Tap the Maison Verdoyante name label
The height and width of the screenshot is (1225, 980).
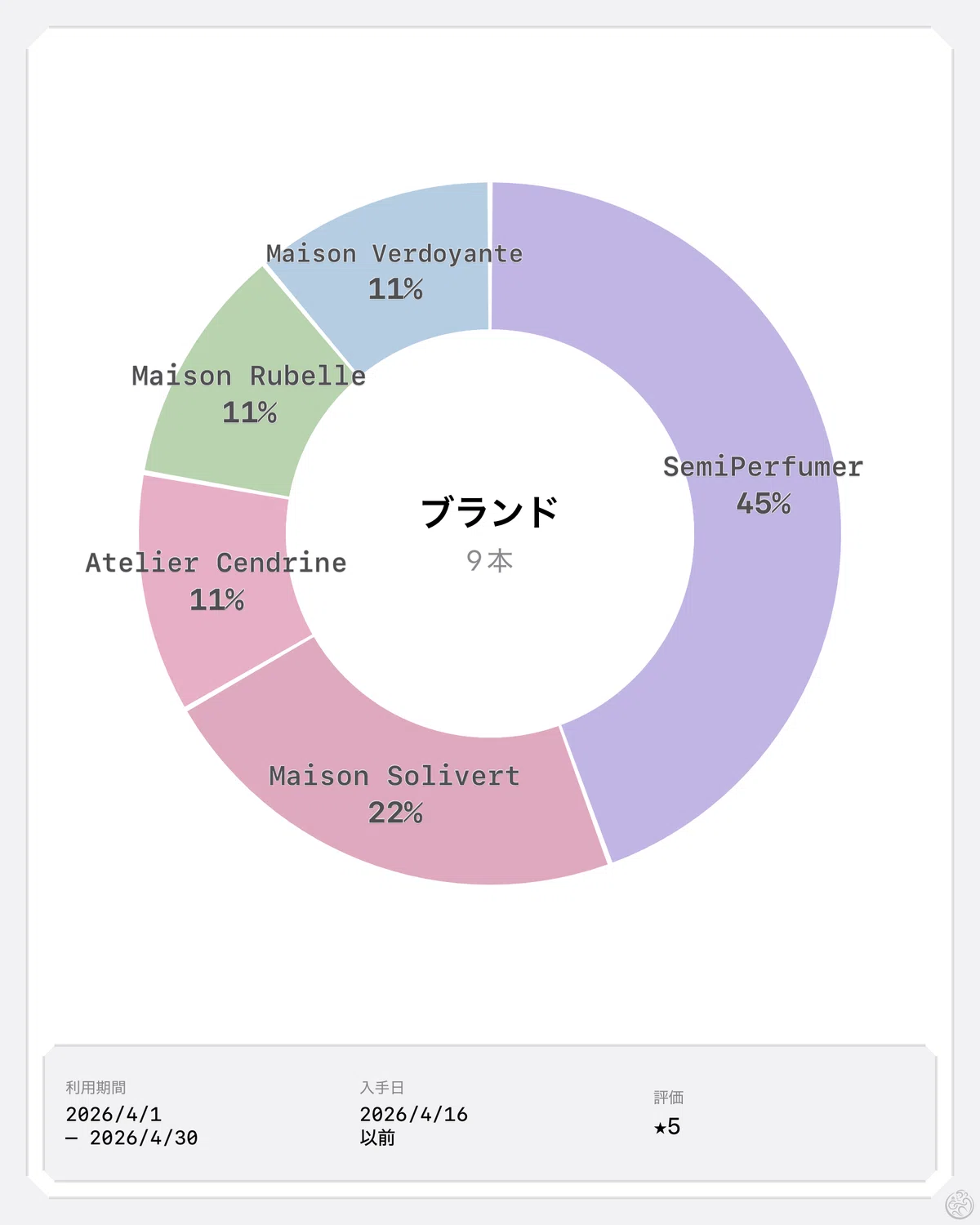(x=394, y=254)
